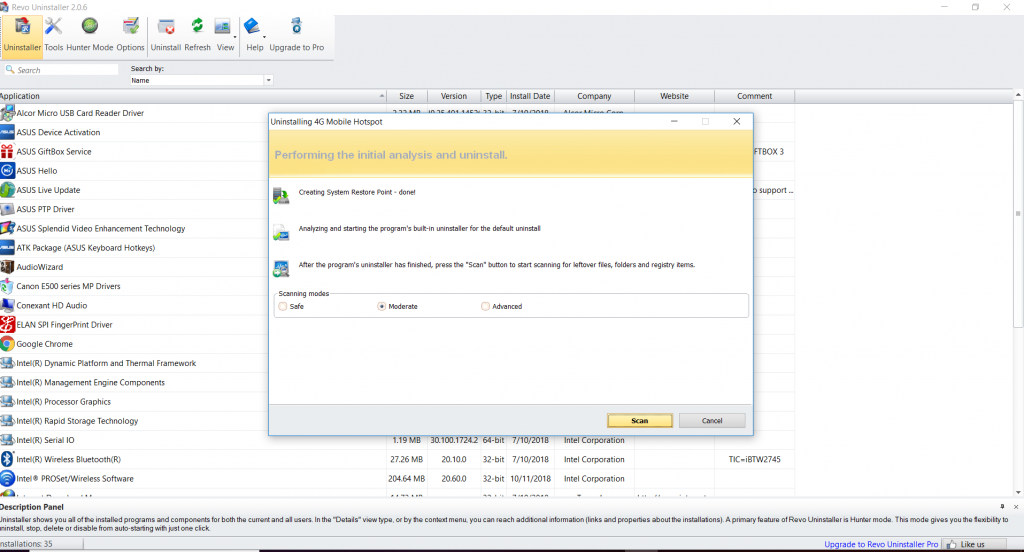Select the AudioWizard app icon
This screenshot has width=1024, height=552.
7,267
